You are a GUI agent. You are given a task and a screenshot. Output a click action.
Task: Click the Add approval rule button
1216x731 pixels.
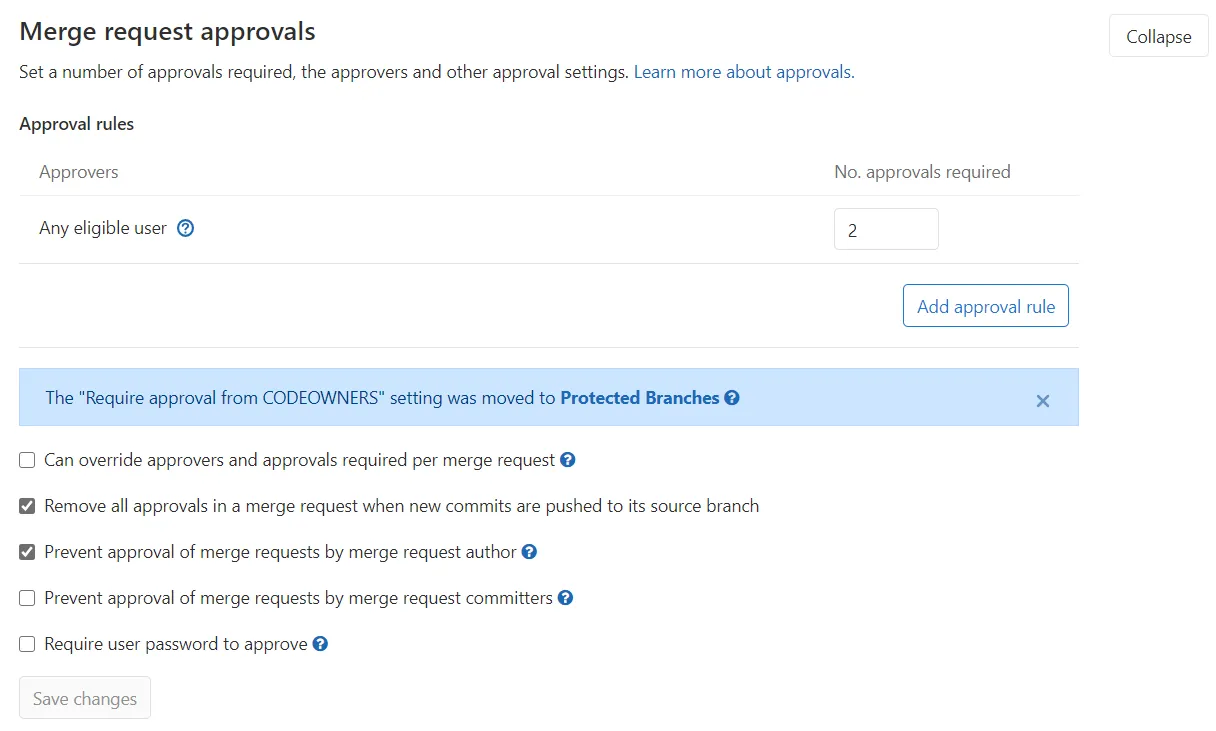[985, 305]
